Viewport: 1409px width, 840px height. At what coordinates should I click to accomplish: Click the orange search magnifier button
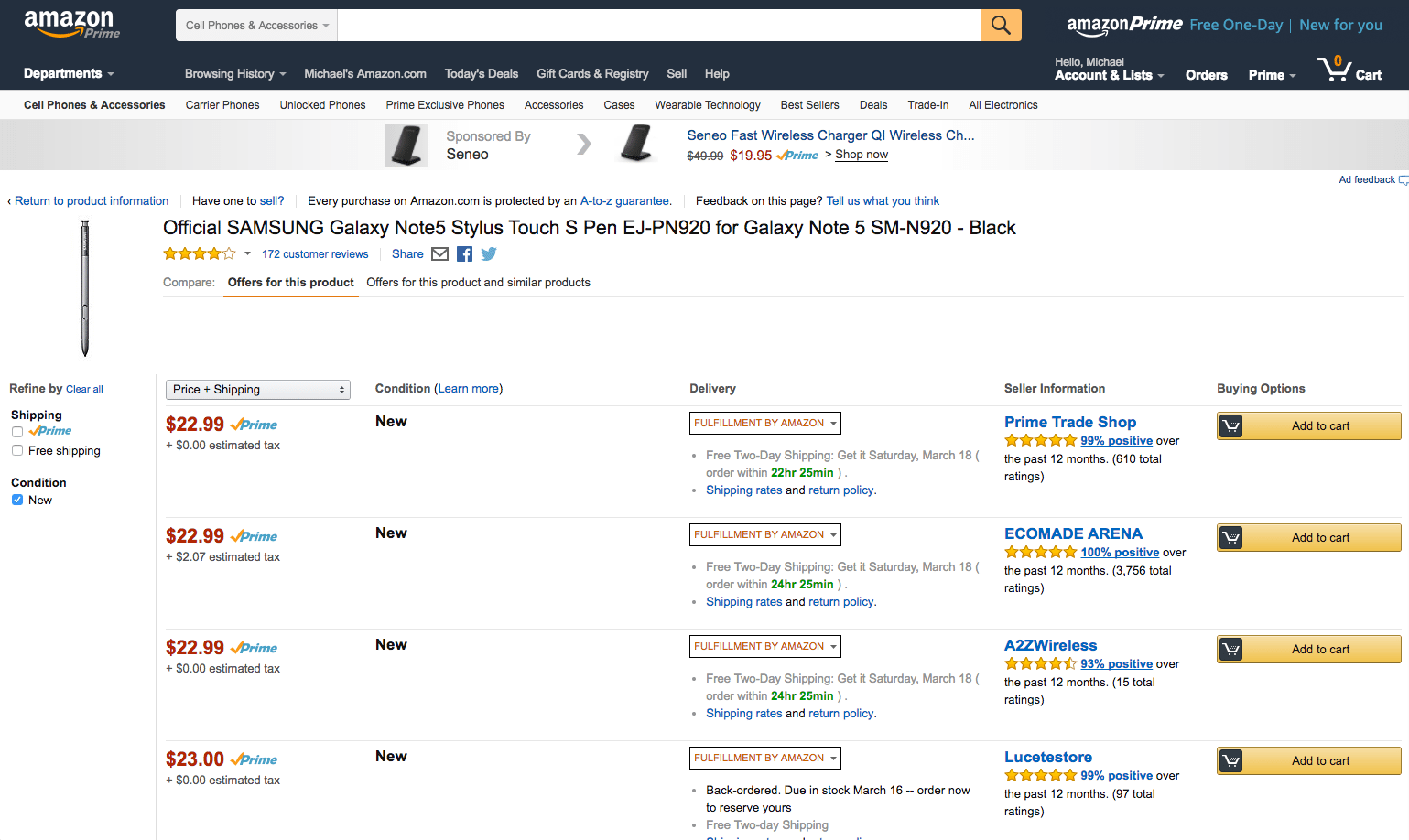pyautogui.click(x=1001, y=26)
